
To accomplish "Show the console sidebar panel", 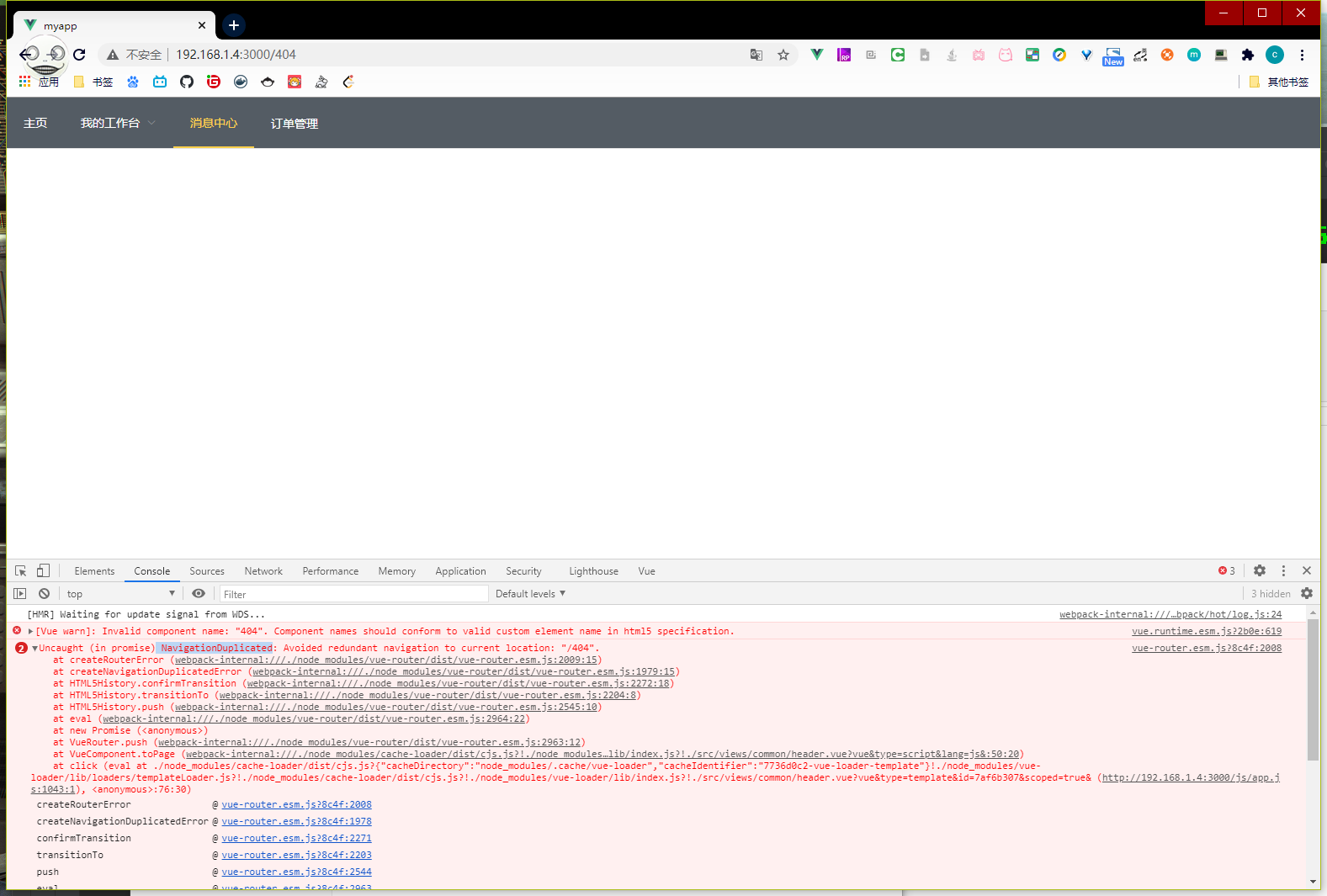I will click(x=20, y=593).
